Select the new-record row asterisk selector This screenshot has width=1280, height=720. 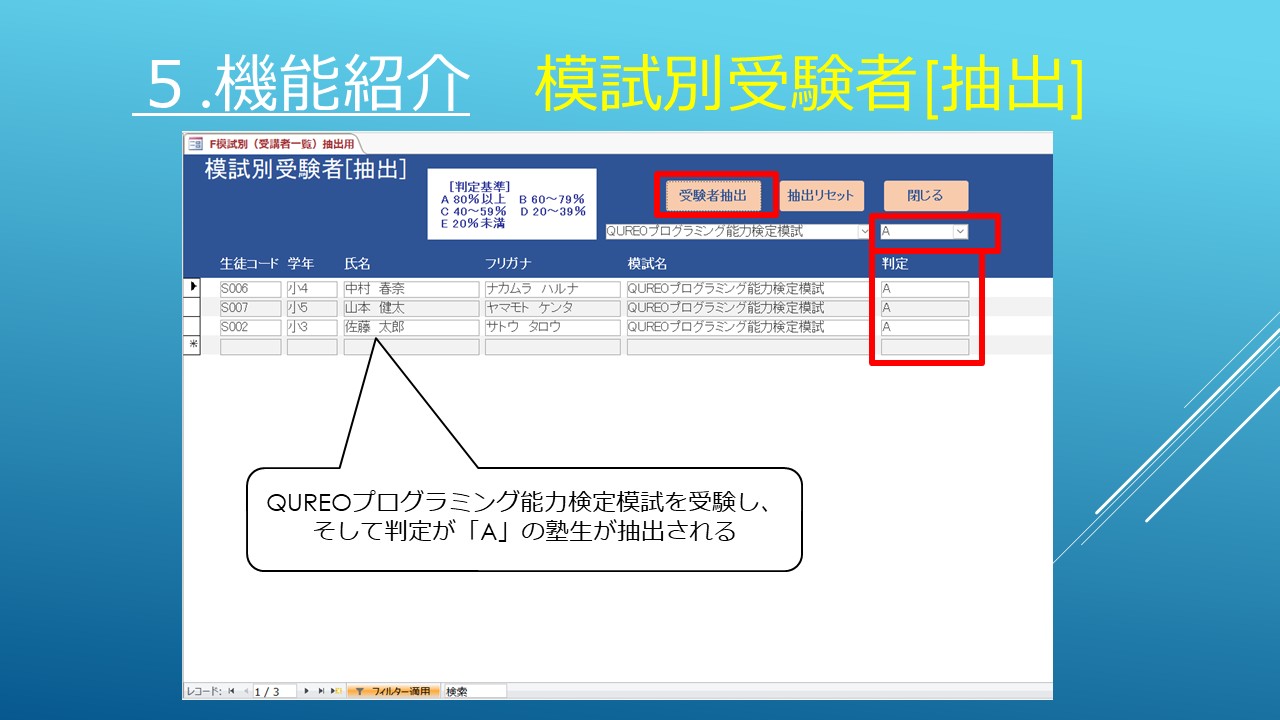point(193,345)
